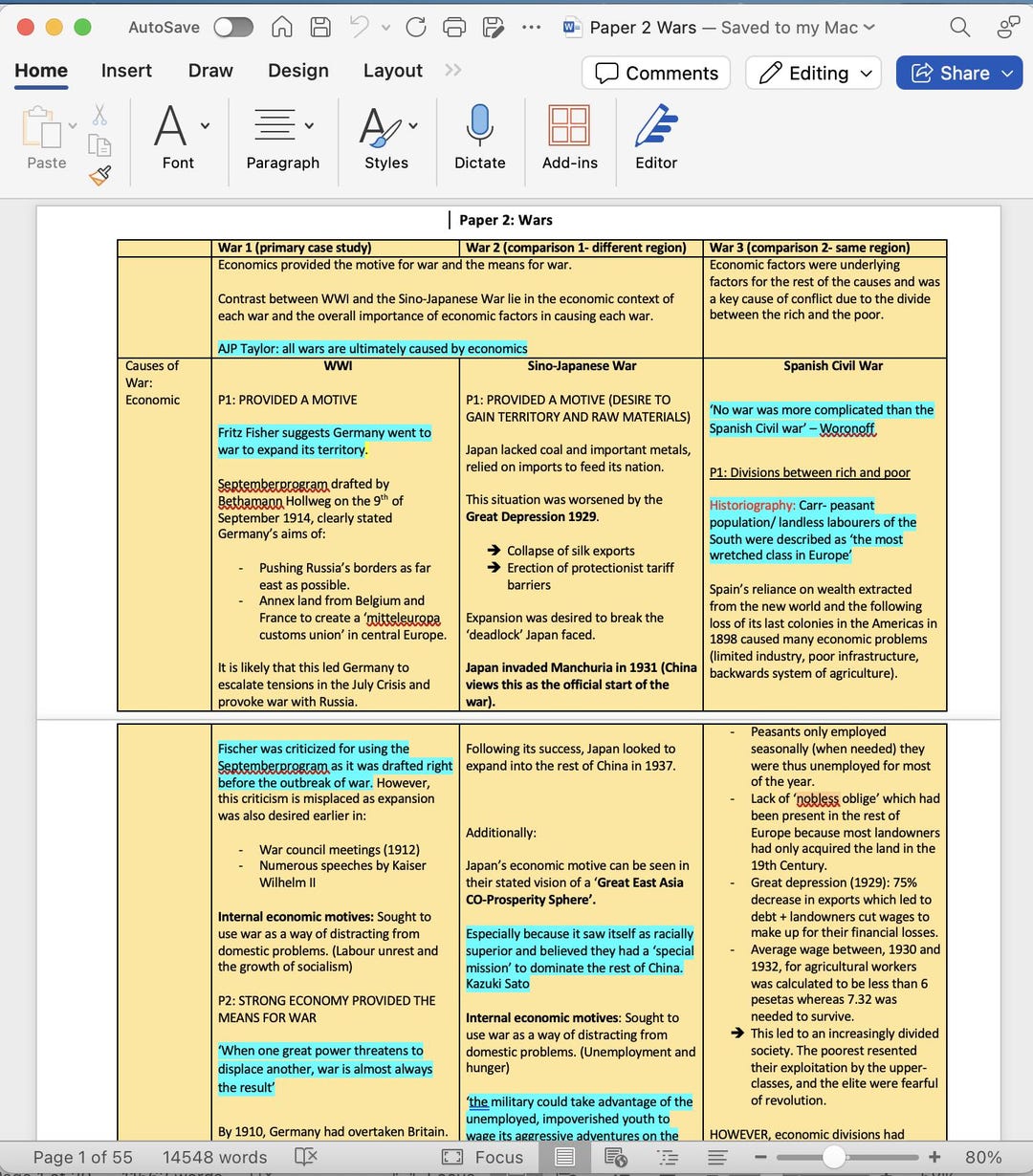Toggle the AutoSave switch on

click(231, 28)
